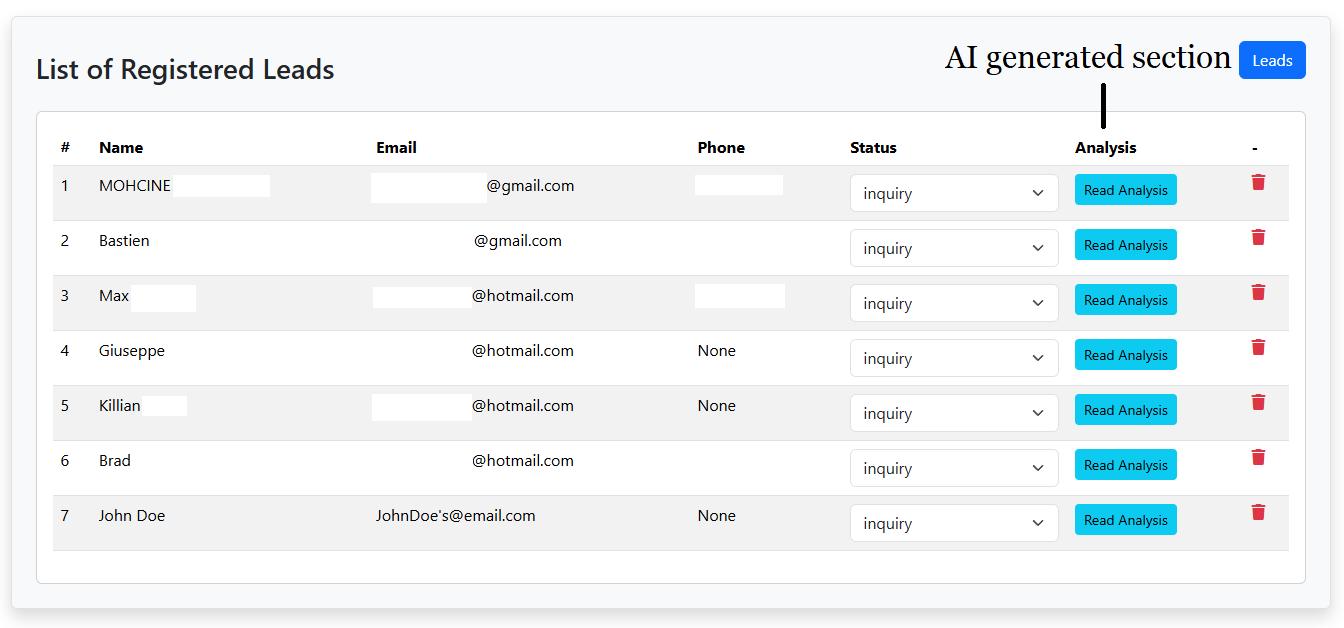
Task: Delete the lead Killian using trash icon
Action: 1258,402
